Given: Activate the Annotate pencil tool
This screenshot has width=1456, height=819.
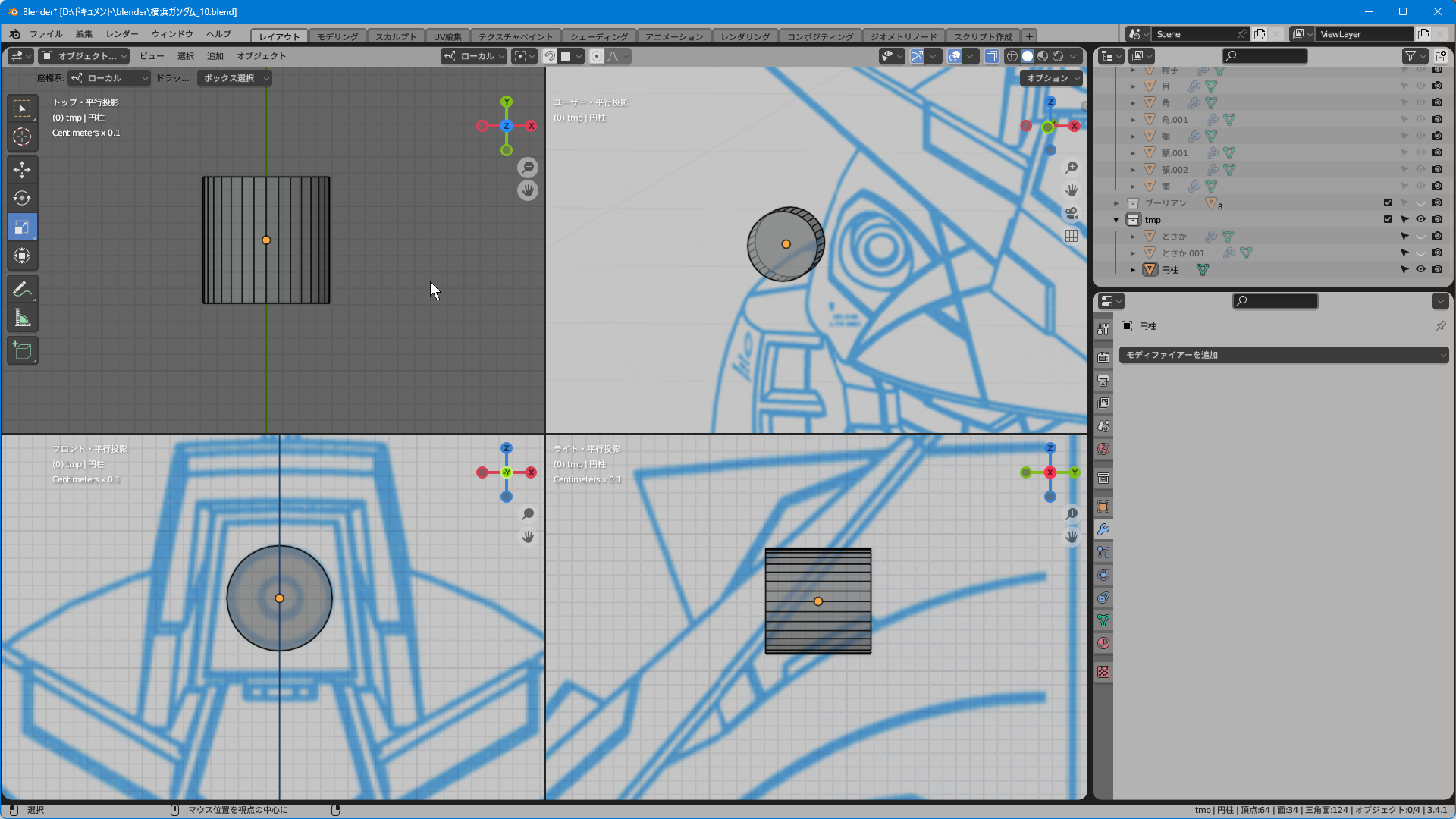Looking at the screenshot, I should 22,289.
